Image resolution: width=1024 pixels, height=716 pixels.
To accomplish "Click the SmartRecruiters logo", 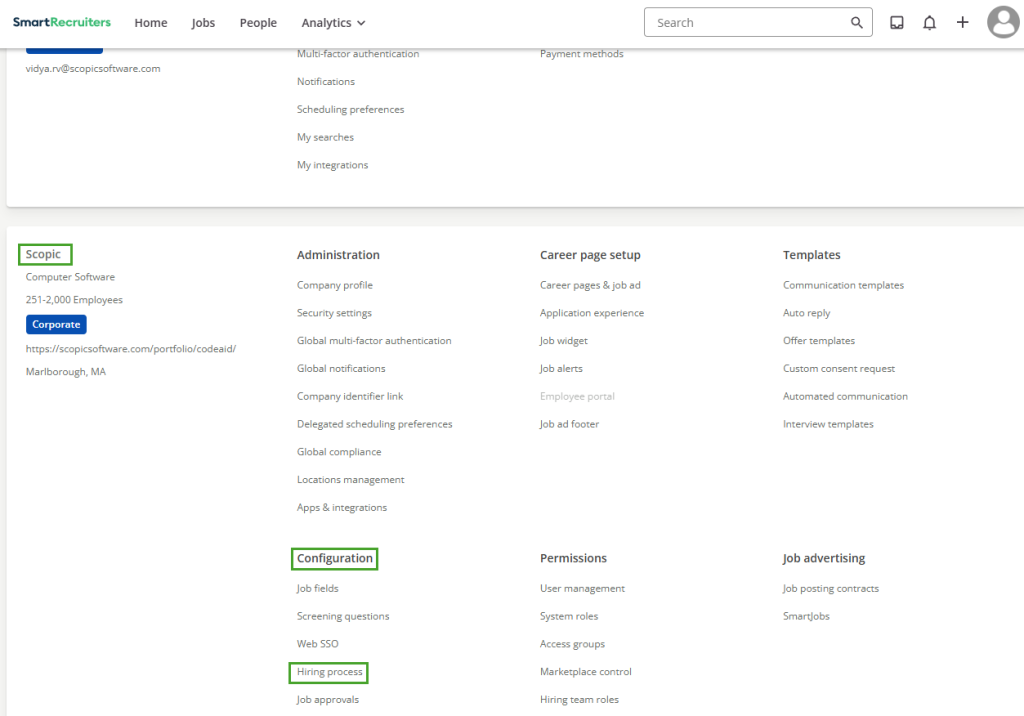I will [62, 22].
